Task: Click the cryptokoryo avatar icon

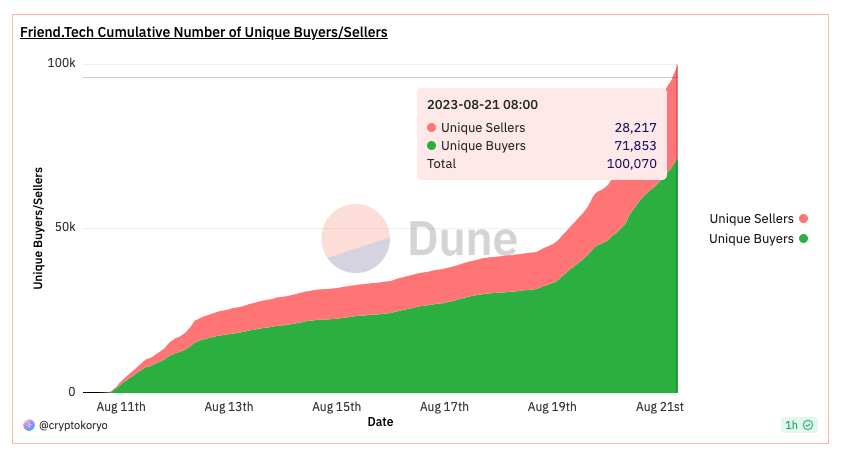Action: (x=29, y=425)
